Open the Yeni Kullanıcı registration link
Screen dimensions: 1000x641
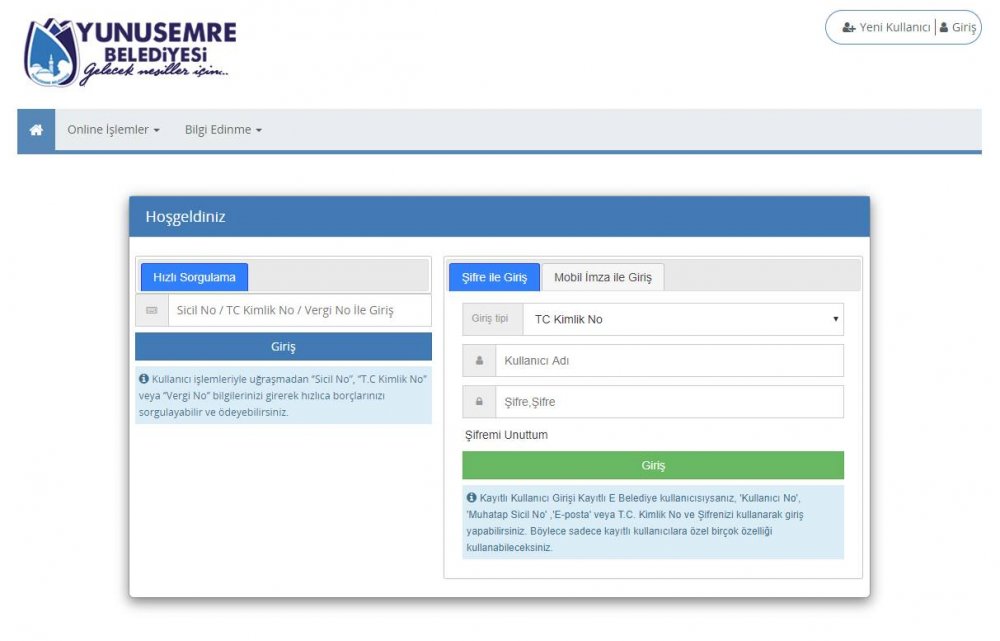[886, 28]
